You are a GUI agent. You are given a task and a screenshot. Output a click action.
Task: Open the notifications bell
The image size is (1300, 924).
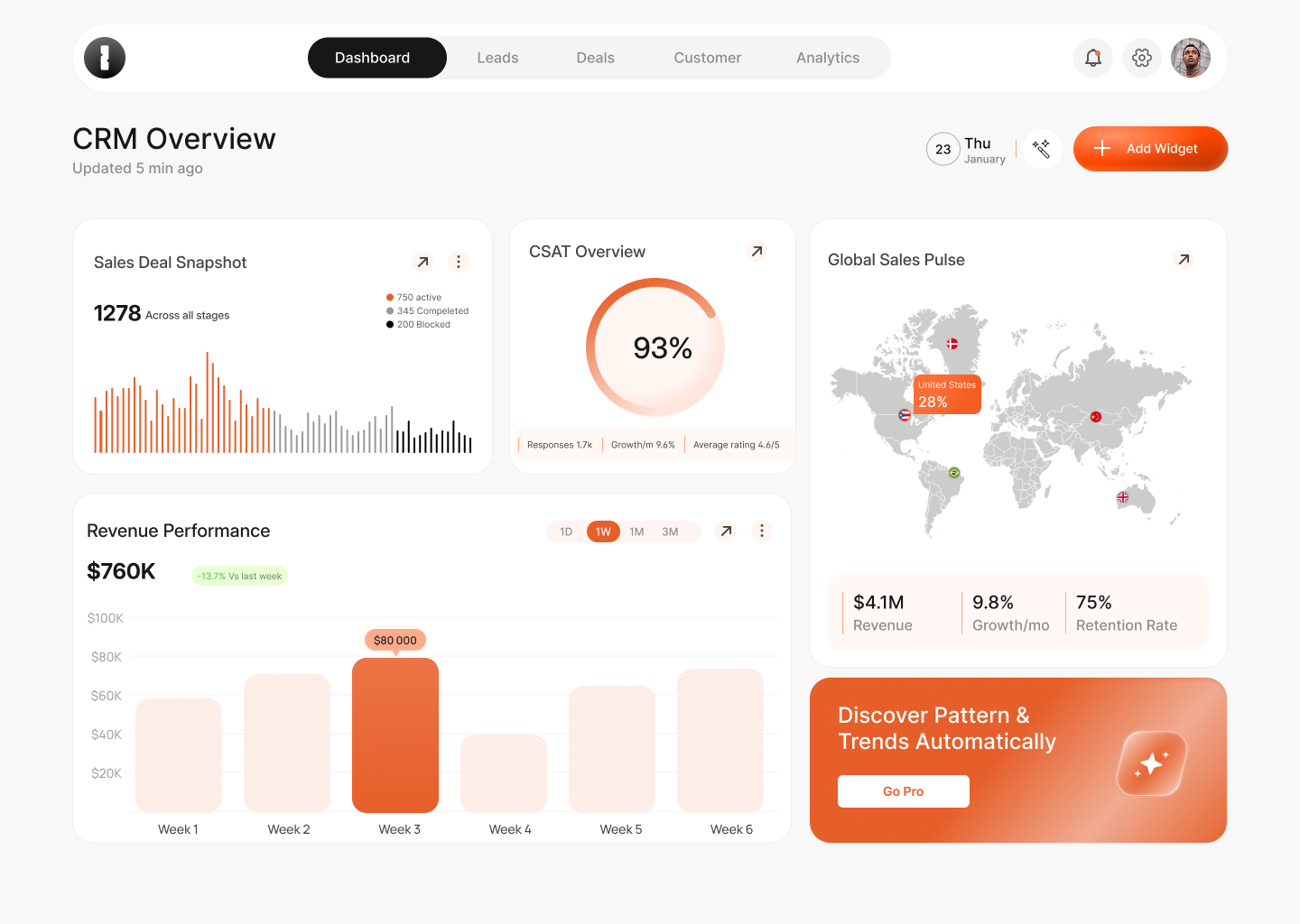pos(1093,58)
